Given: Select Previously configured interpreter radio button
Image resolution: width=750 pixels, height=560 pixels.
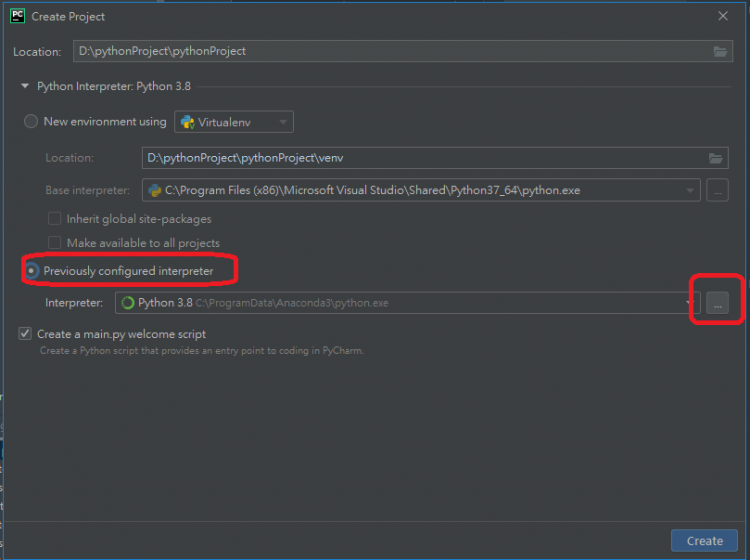Looking at the screenshot, I should point(31,271).
